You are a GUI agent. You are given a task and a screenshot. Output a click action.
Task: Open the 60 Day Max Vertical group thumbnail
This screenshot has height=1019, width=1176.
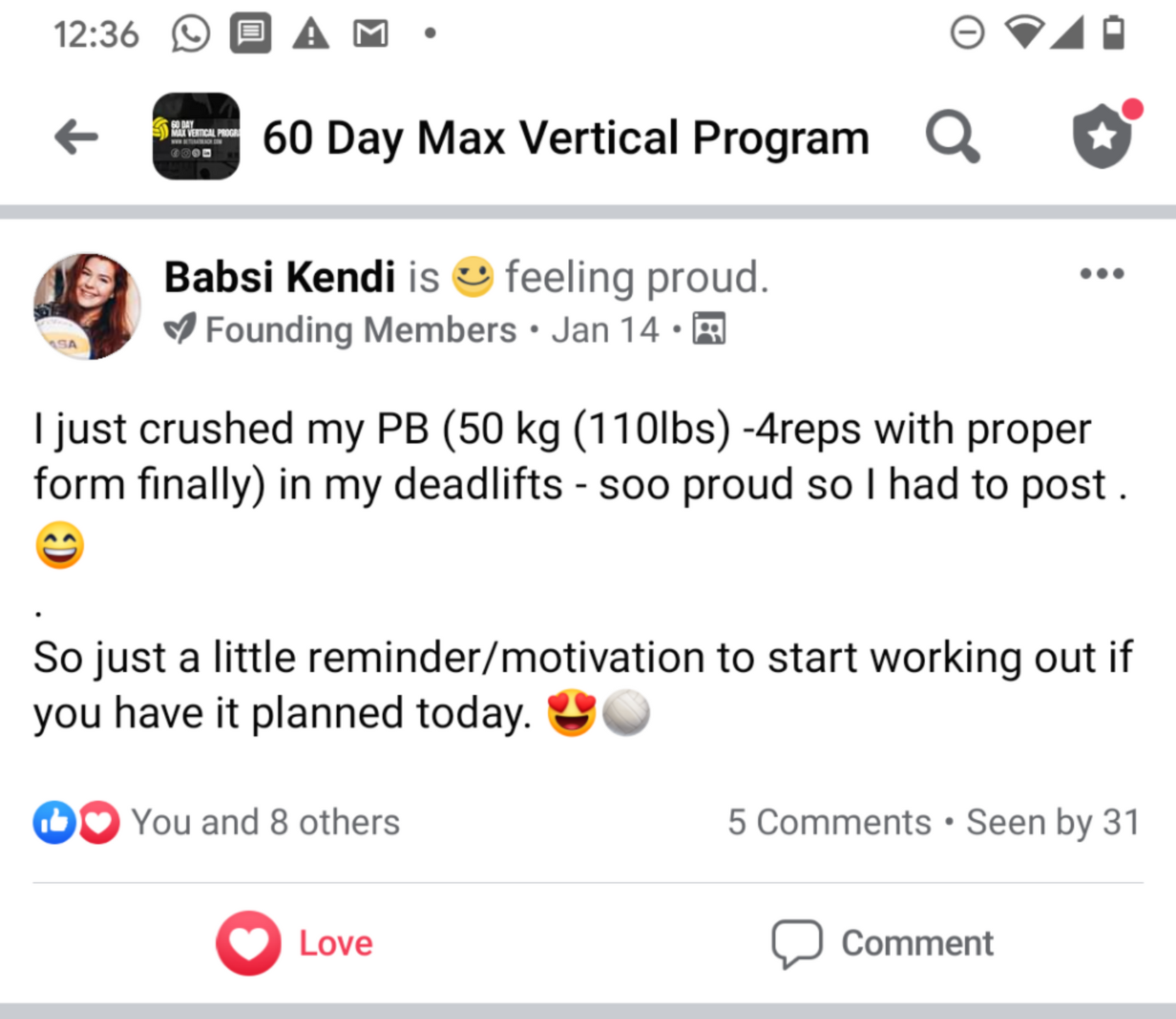[196, 136]
